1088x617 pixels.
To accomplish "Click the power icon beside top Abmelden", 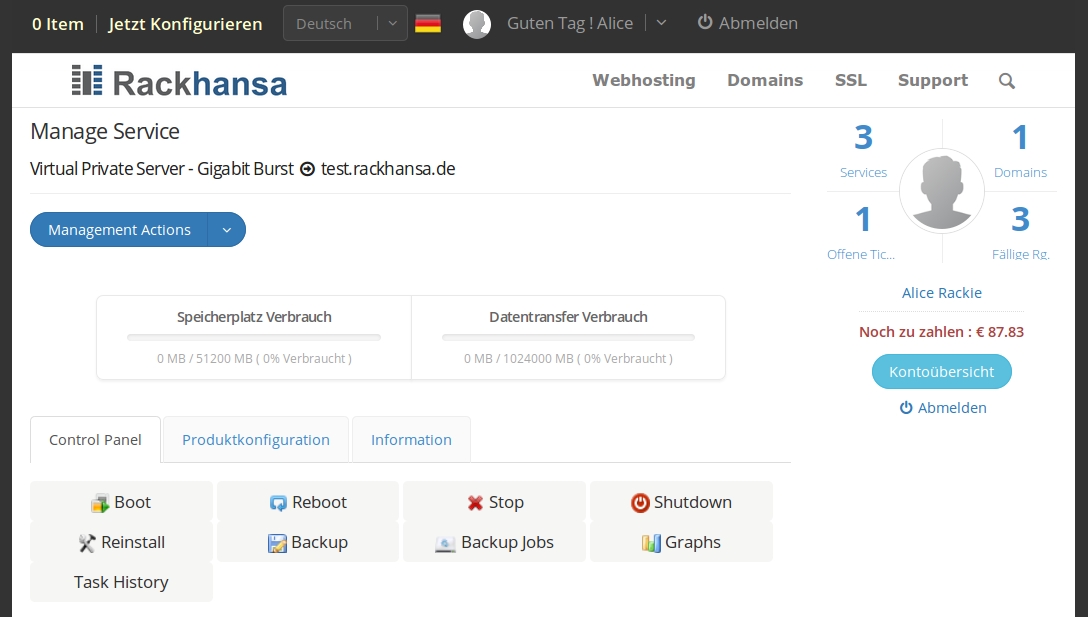I will [705, 22].
